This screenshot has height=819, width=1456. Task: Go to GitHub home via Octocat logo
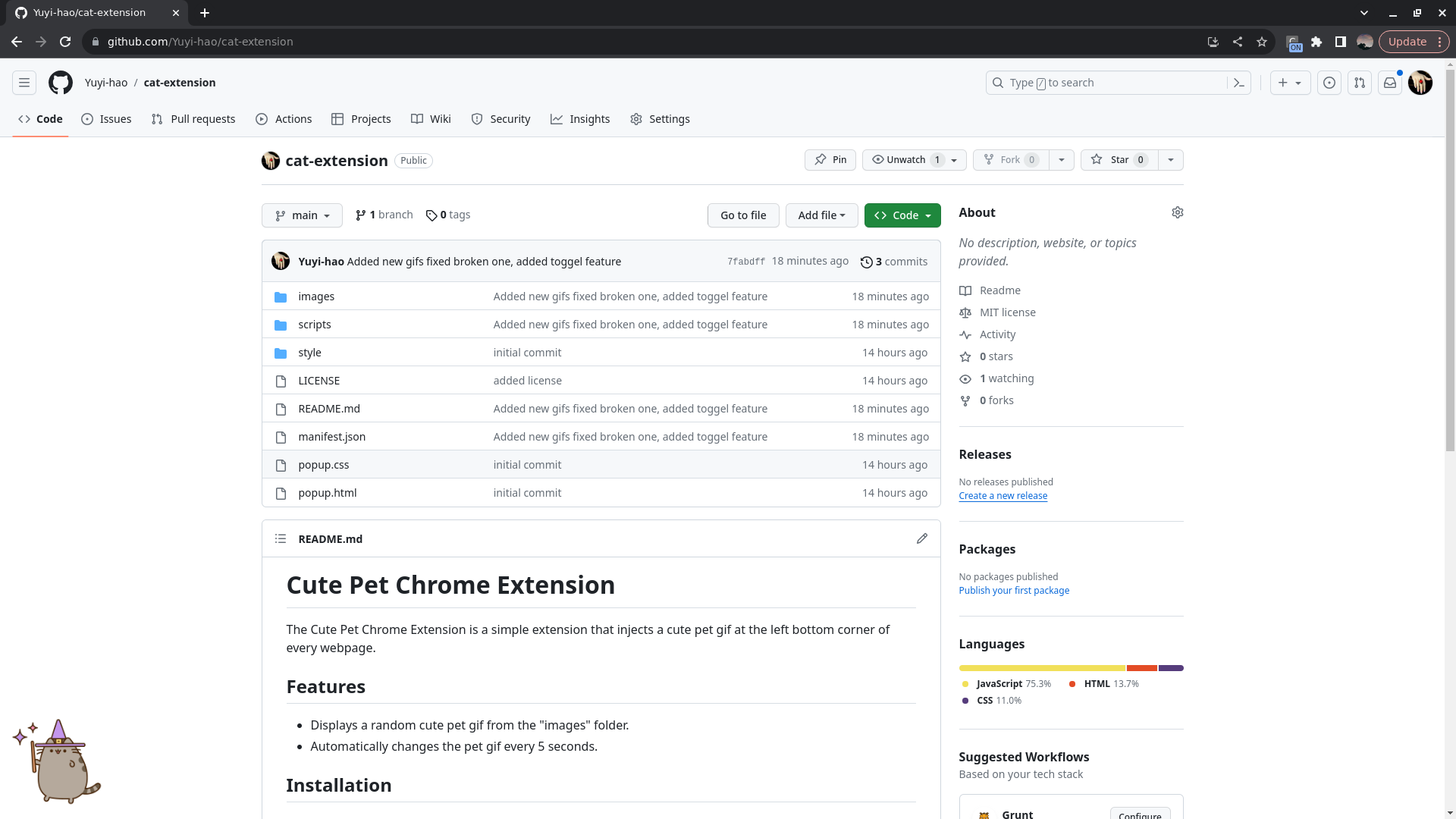tap(61, 83)
